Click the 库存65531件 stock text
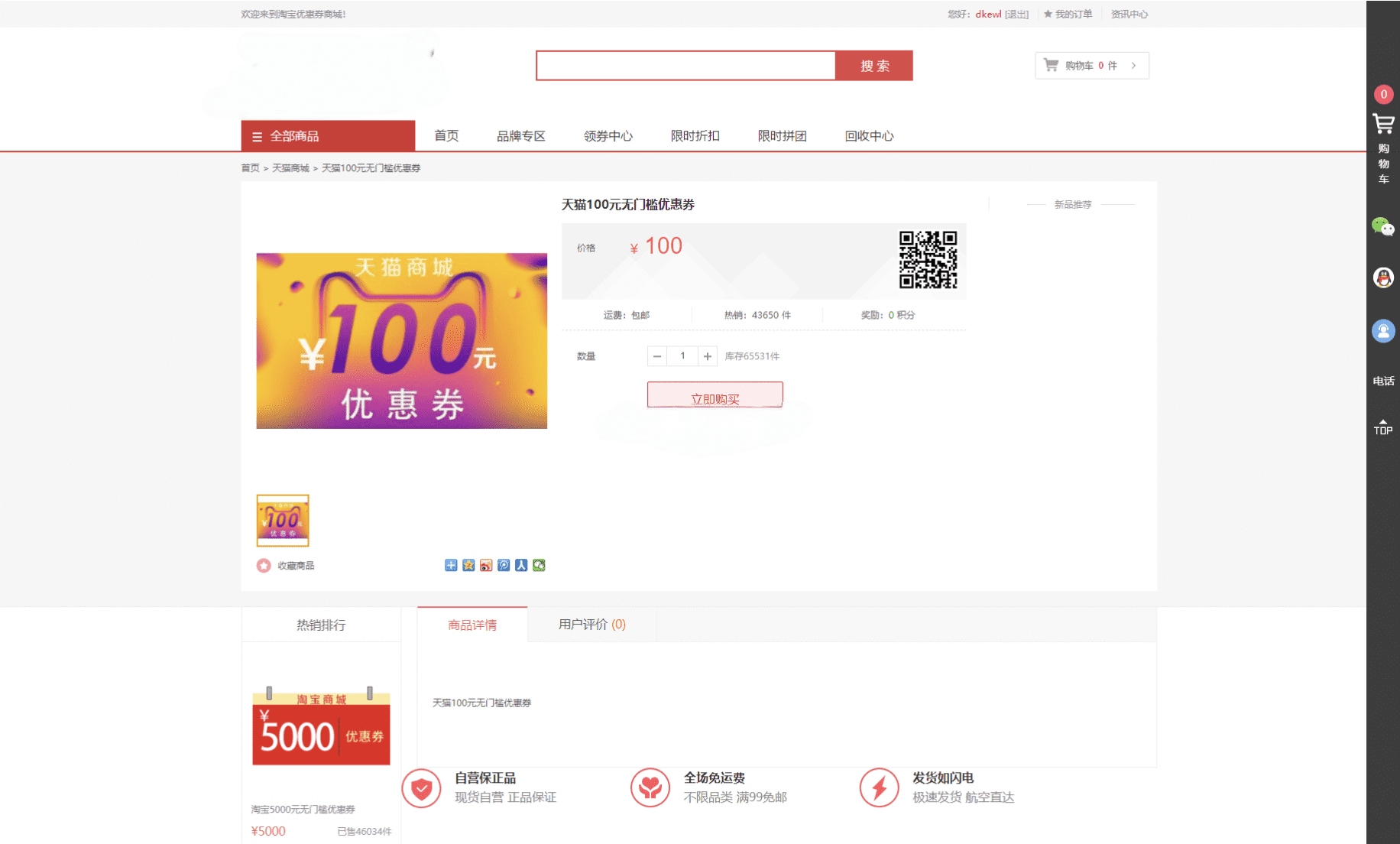1400x844 pixels. 752,356
